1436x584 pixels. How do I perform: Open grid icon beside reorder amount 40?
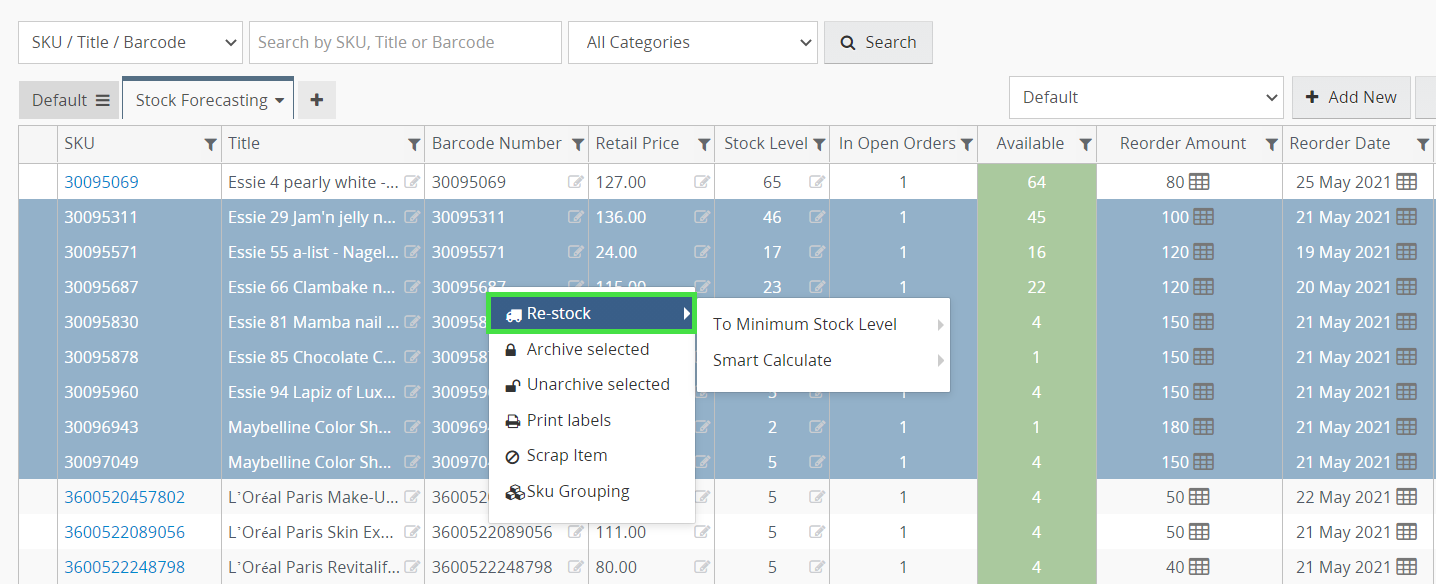1200,567
